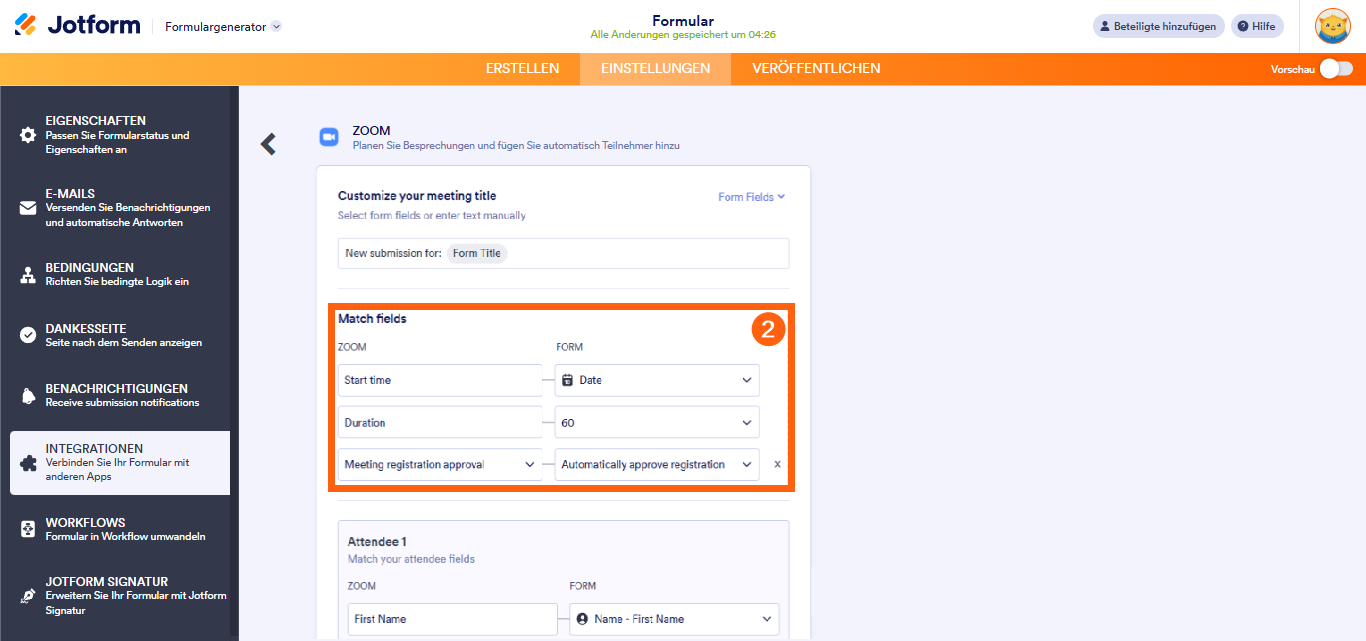
Task: Click the Jotform logo
Action: pyautogui.click(x=77, y=26)
